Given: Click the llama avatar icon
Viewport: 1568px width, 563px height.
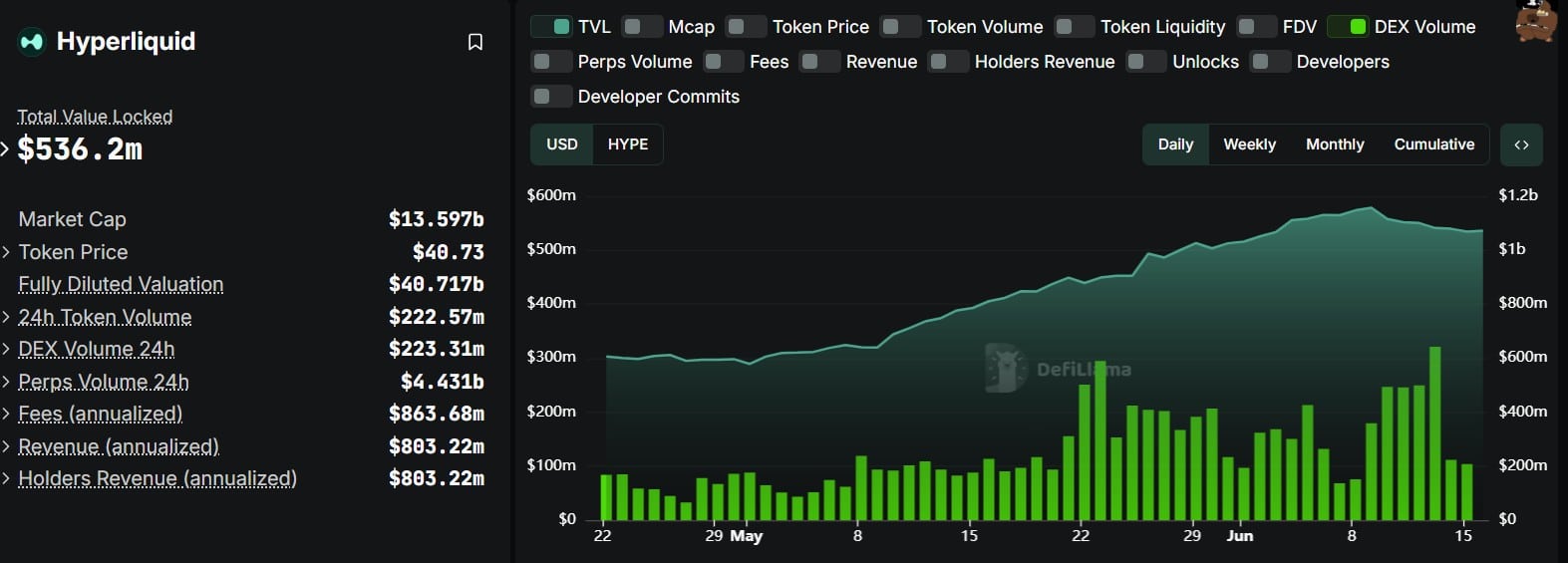Looking at the screenshot, I should (x=1536, y=20).
